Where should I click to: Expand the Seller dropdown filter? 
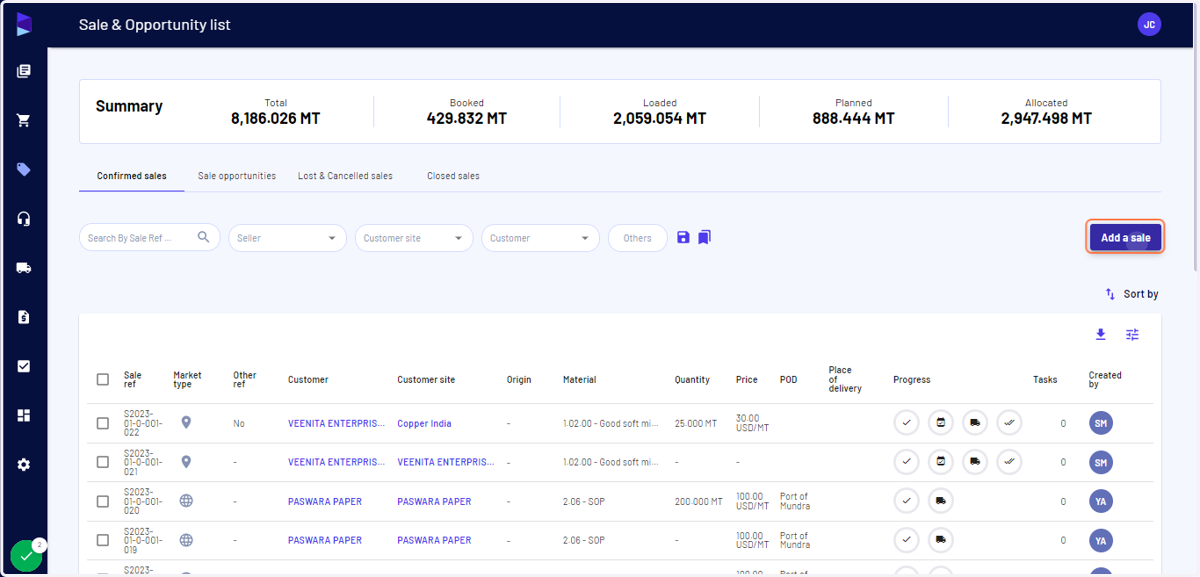coord(287,238)
